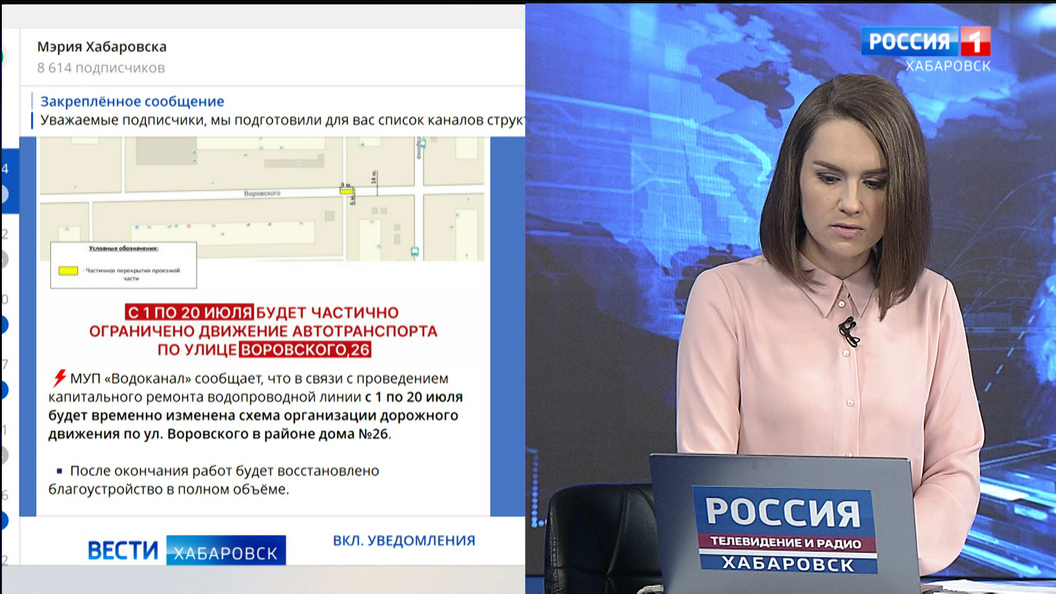Click the yellow road closure marker on map
This screenshot has height=594, width=1056.
pyautogui.click(x=347, y=191)
